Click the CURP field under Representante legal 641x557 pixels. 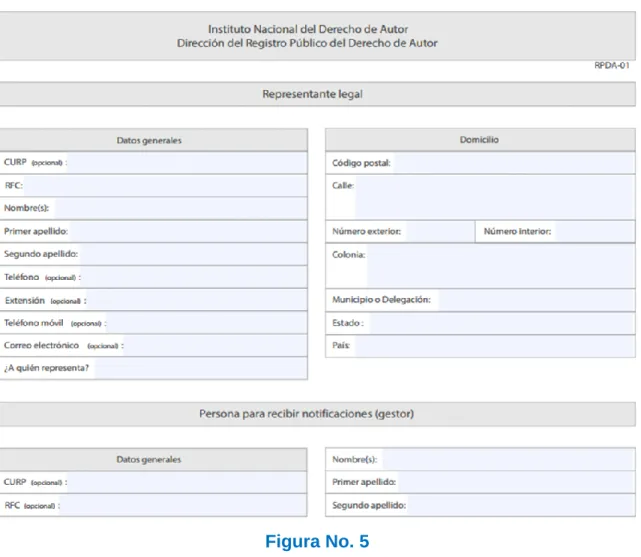pos(187,163)
